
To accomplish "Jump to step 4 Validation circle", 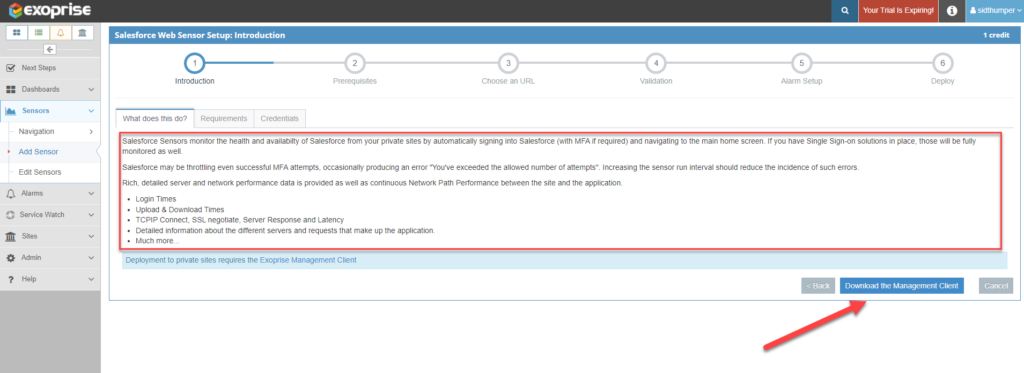I will click(x=656, y=63).
